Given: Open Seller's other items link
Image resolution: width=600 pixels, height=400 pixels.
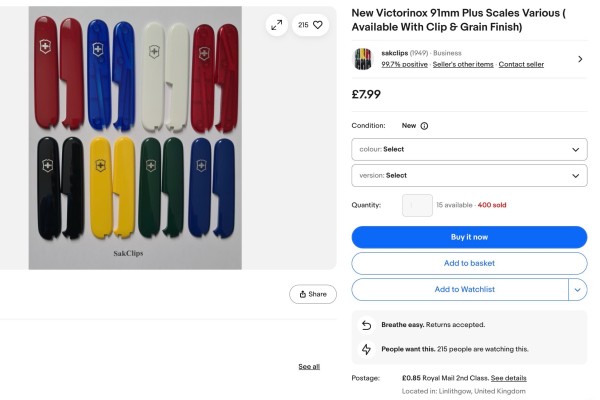Looking at the screenshot, I should (464, 64).
